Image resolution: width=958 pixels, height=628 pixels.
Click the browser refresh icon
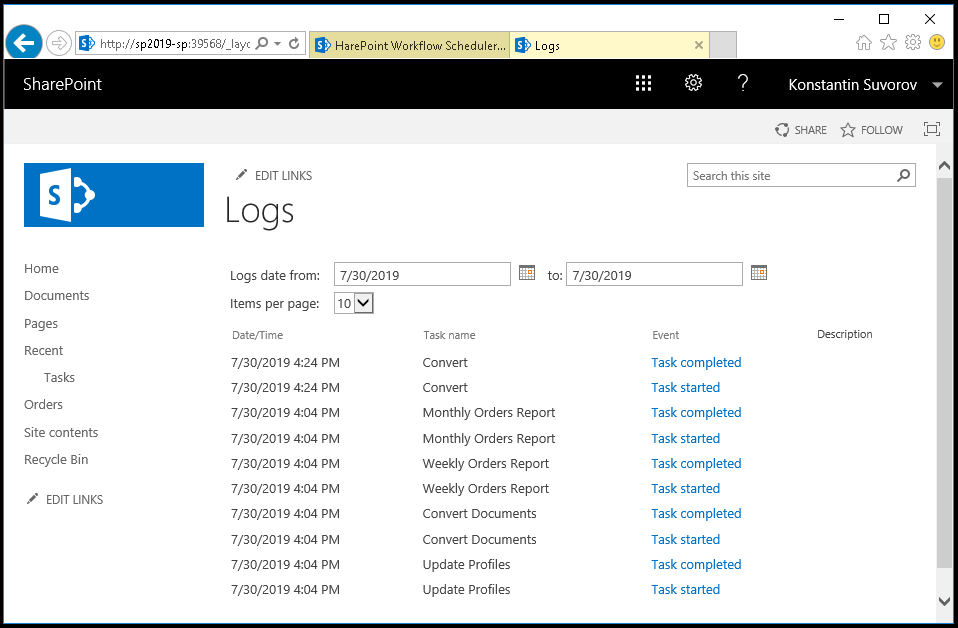click(294, 43)
